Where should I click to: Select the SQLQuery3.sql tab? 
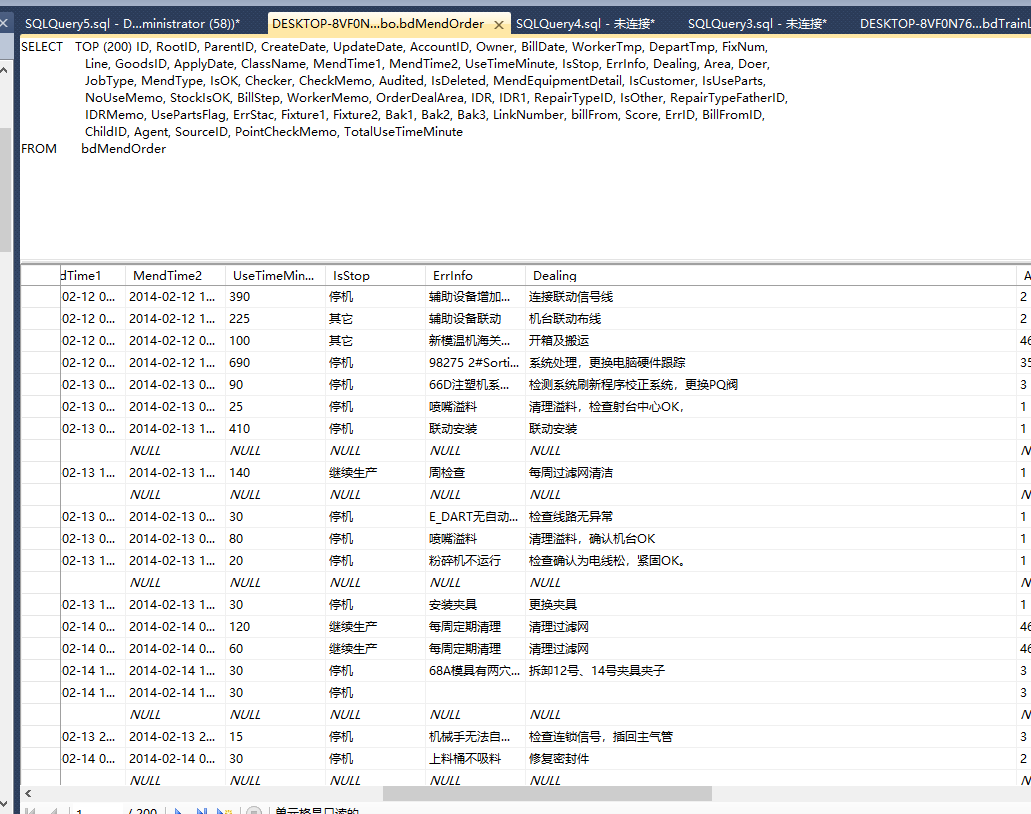point(757,23)
